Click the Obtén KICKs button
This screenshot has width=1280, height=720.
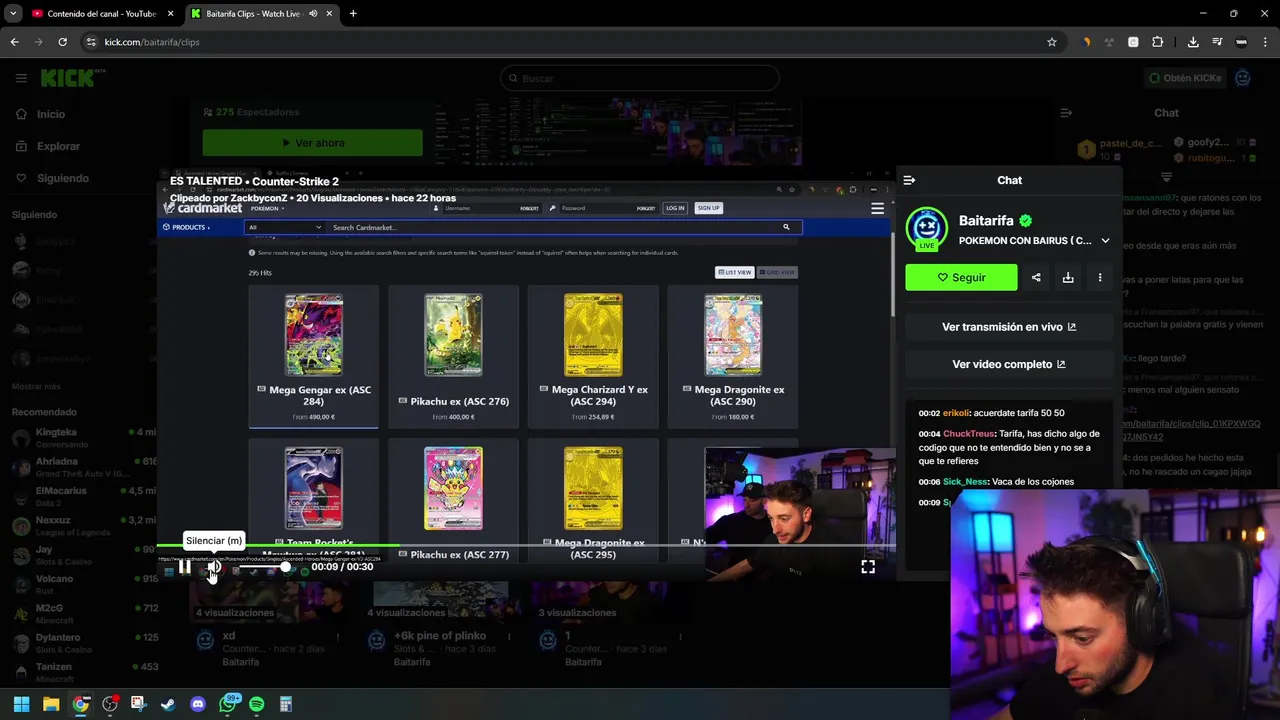(x=1184, y=78)
